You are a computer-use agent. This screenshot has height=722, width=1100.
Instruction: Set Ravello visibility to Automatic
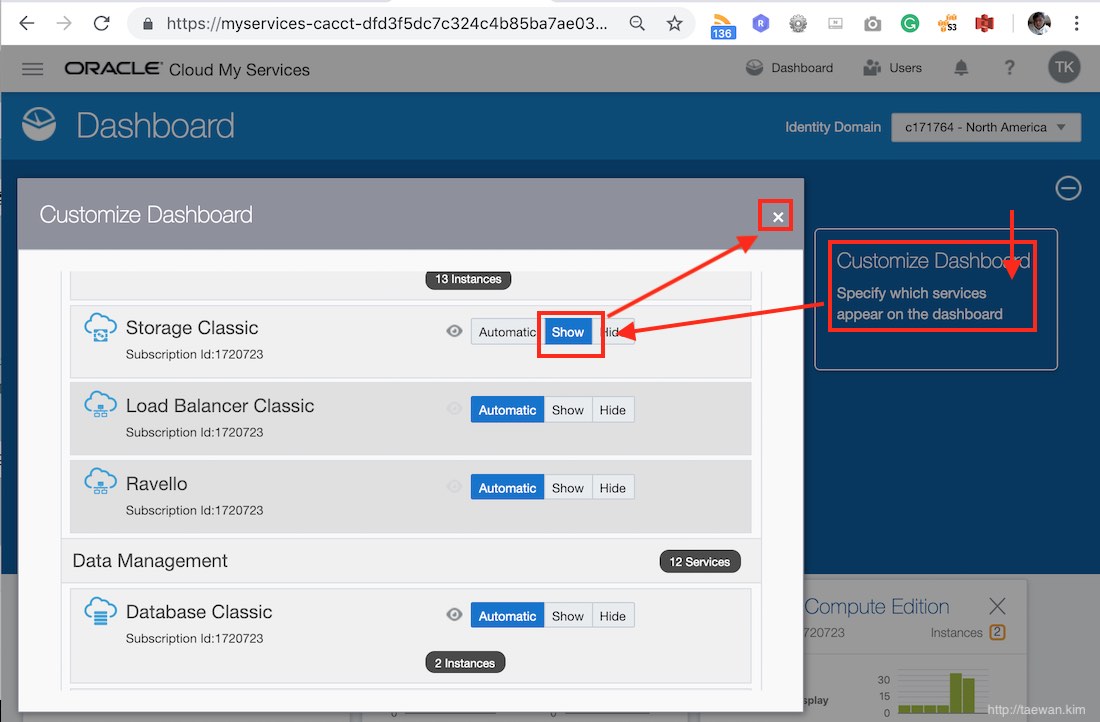point(507,488)
